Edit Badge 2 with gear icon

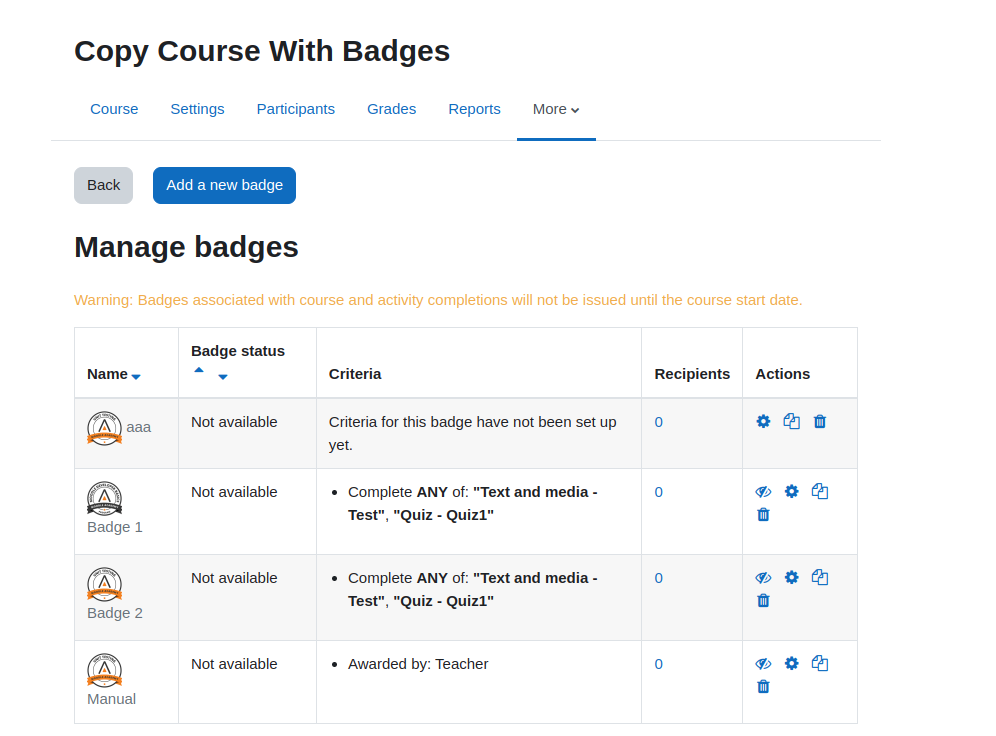[x=791, y=577]
